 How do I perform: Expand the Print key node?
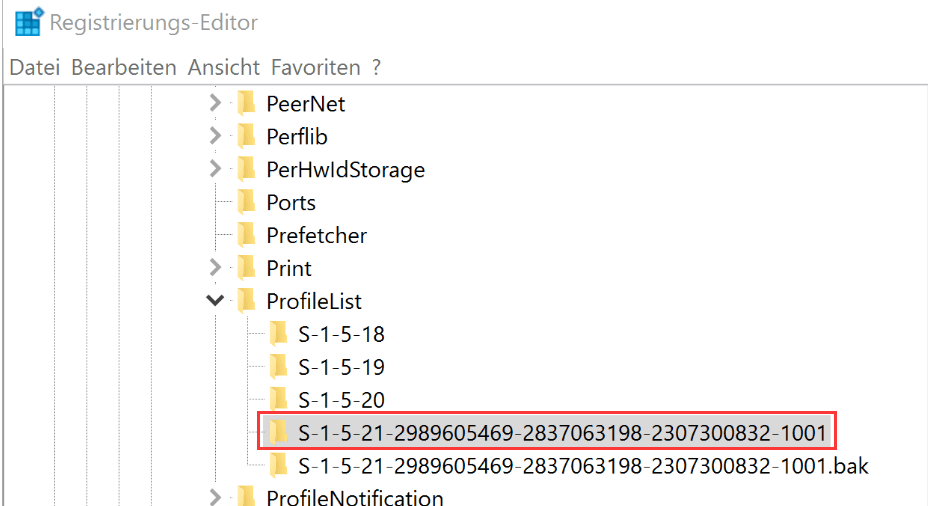(x=214, y=268)
